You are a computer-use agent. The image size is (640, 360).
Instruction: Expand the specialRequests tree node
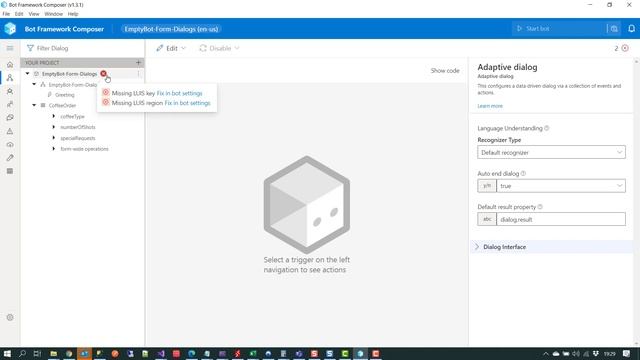tap(53, 138)
